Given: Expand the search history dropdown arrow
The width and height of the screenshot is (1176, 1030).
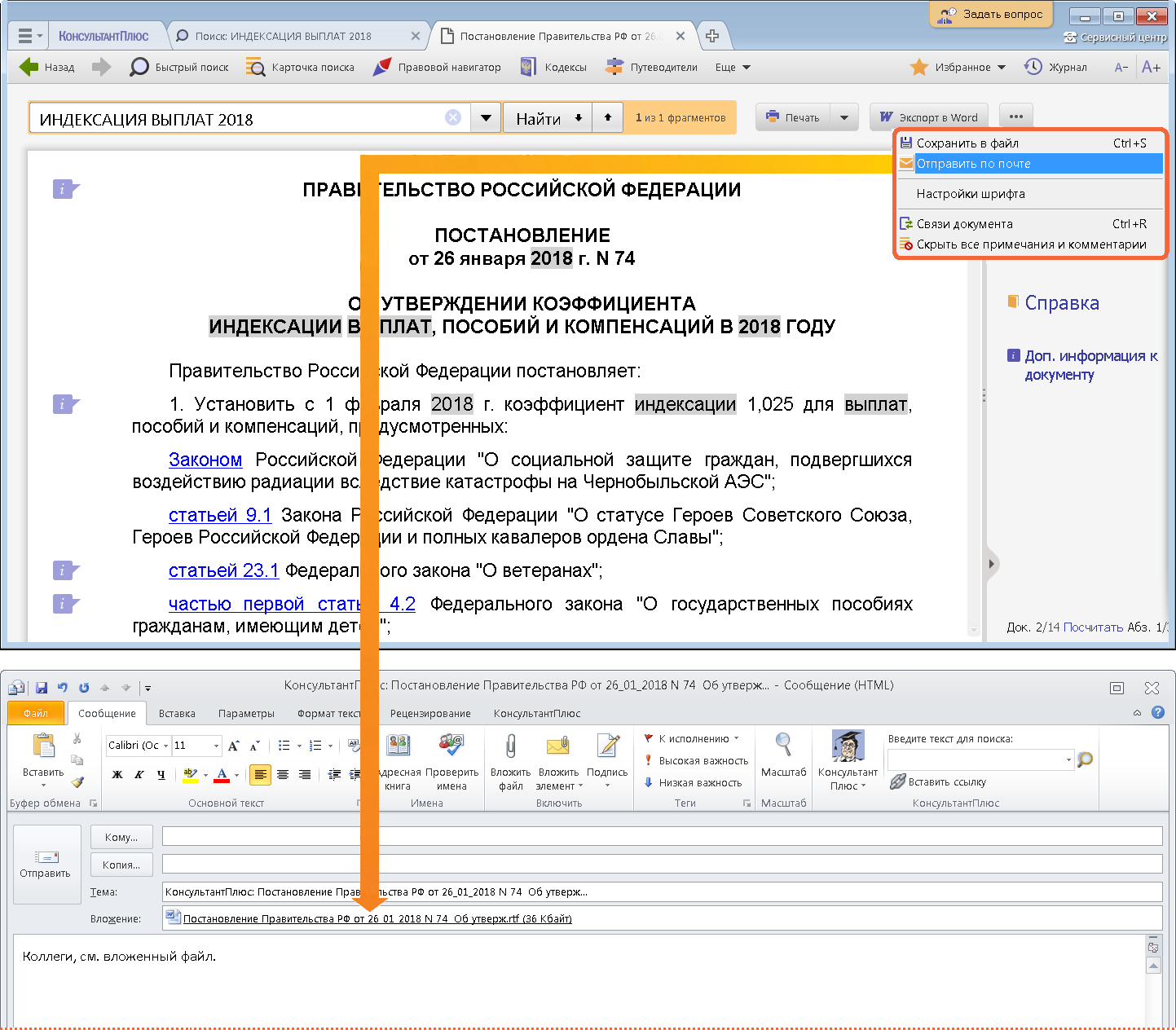Looking at the screenshot, I should click(486, 118).
